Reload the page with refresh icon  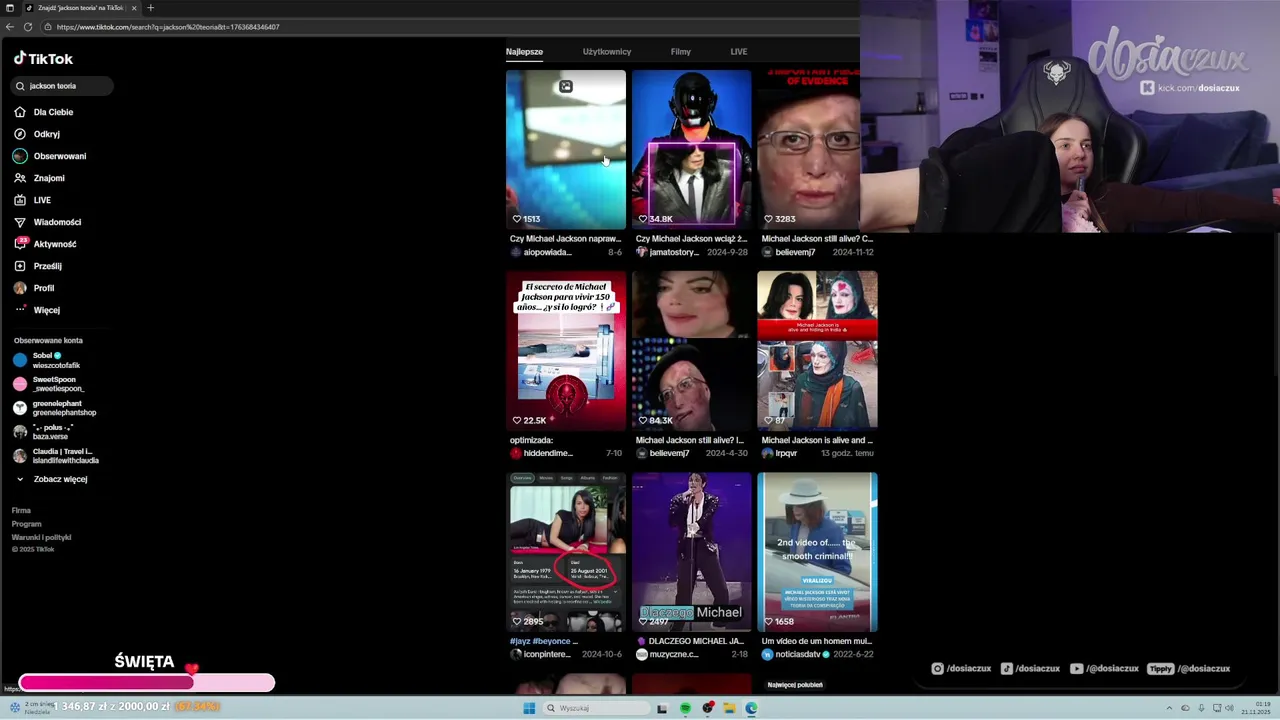tap(28, 27)
